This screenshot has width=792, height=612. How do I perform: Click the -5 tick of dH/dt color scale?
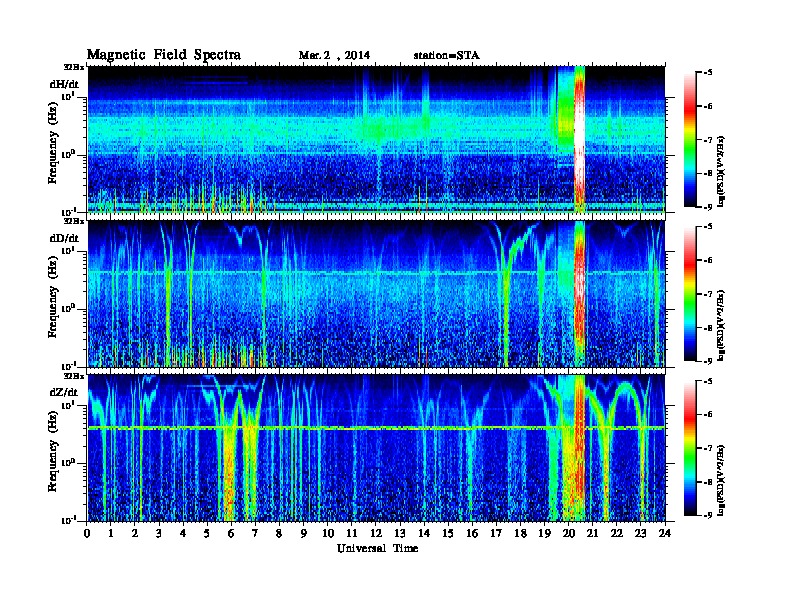[709, 73]
